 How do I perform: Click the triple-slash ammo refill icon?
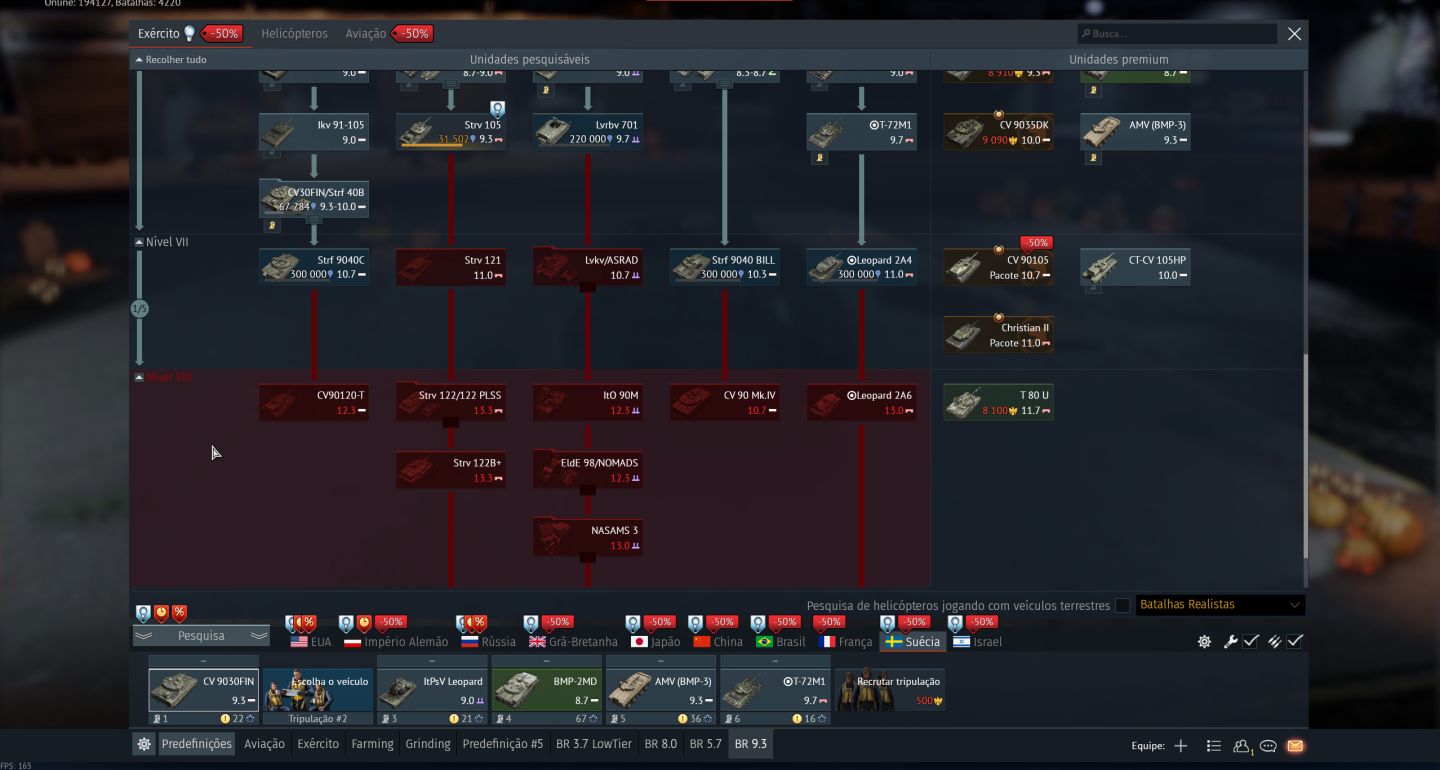[x=1275, y=642]
